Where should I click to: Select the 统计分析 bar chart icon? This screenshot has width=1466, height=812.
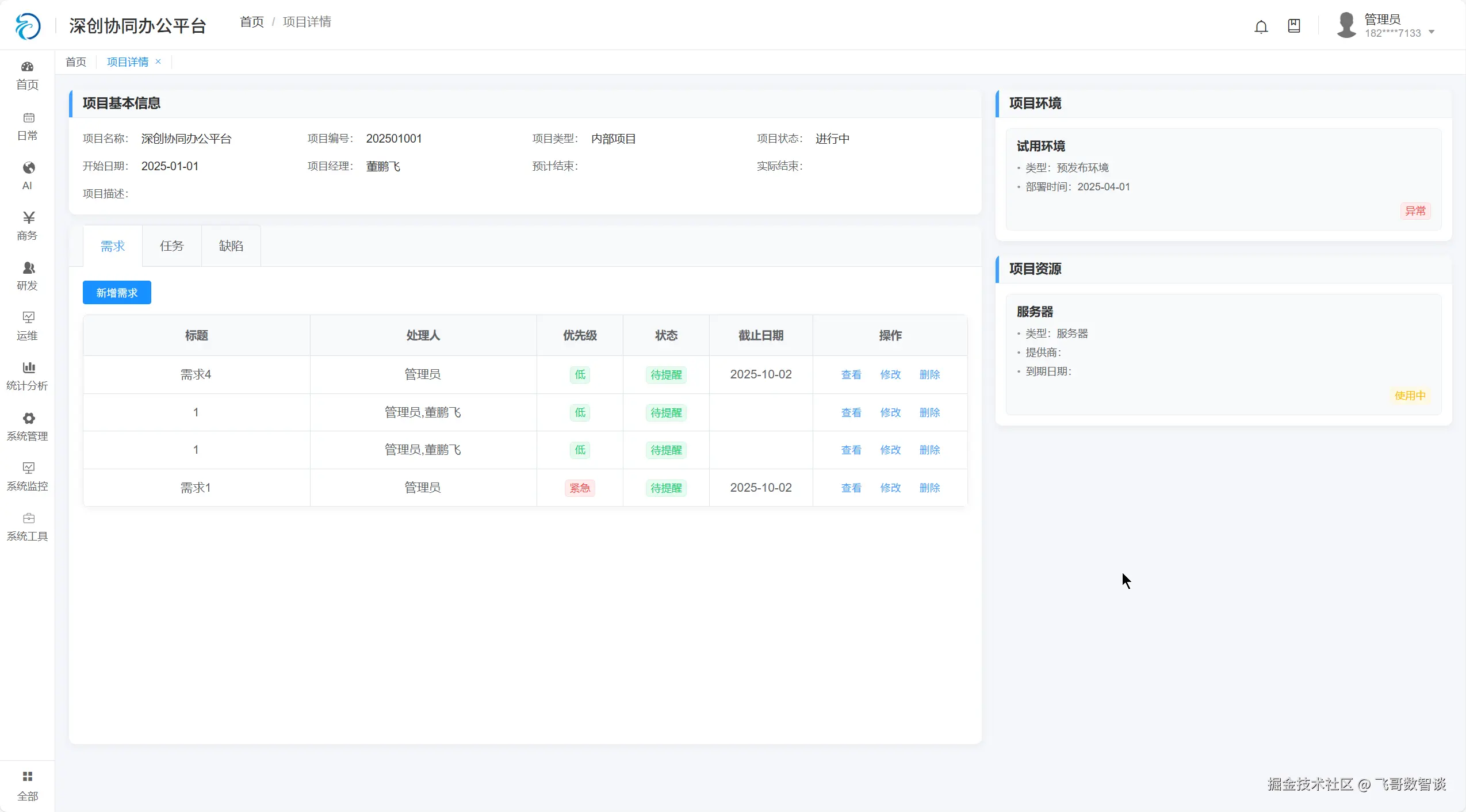tap(28, 367)
